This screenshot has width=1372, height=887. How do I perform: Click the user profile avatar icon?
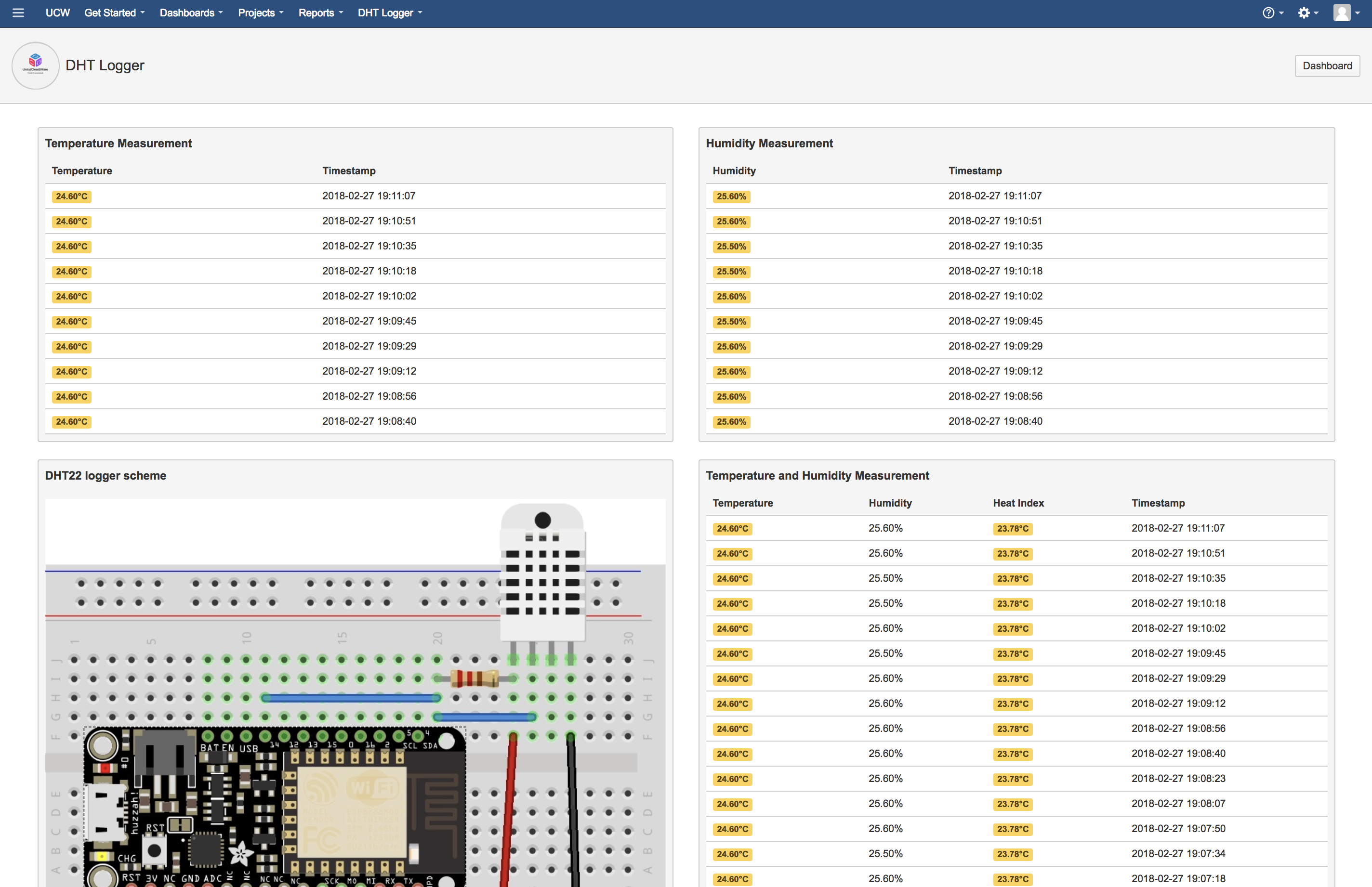click(x=1342, y=12)
